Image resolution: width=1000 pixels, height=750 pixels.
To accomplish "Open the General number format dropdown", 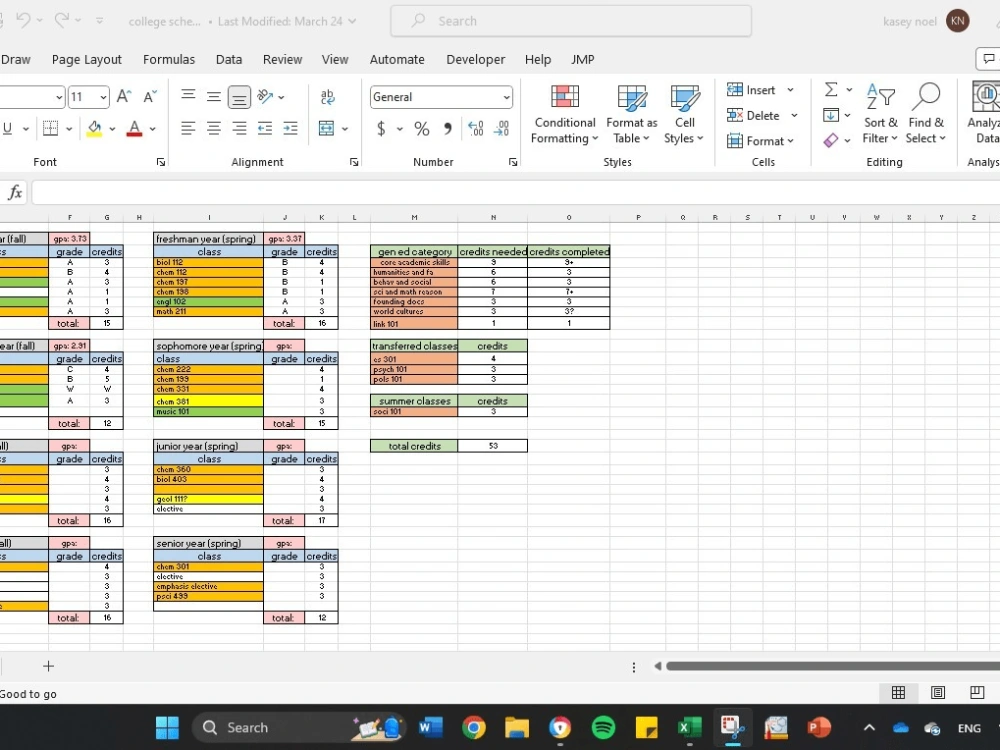I will click(440, 96).
